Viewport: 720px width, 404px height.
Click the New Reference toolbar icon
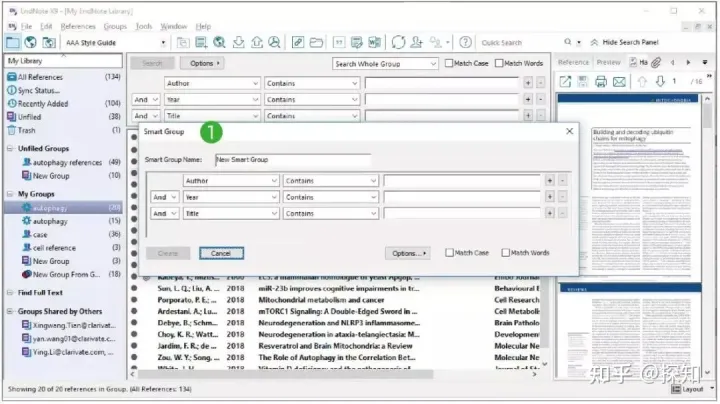tap(201, 43)
